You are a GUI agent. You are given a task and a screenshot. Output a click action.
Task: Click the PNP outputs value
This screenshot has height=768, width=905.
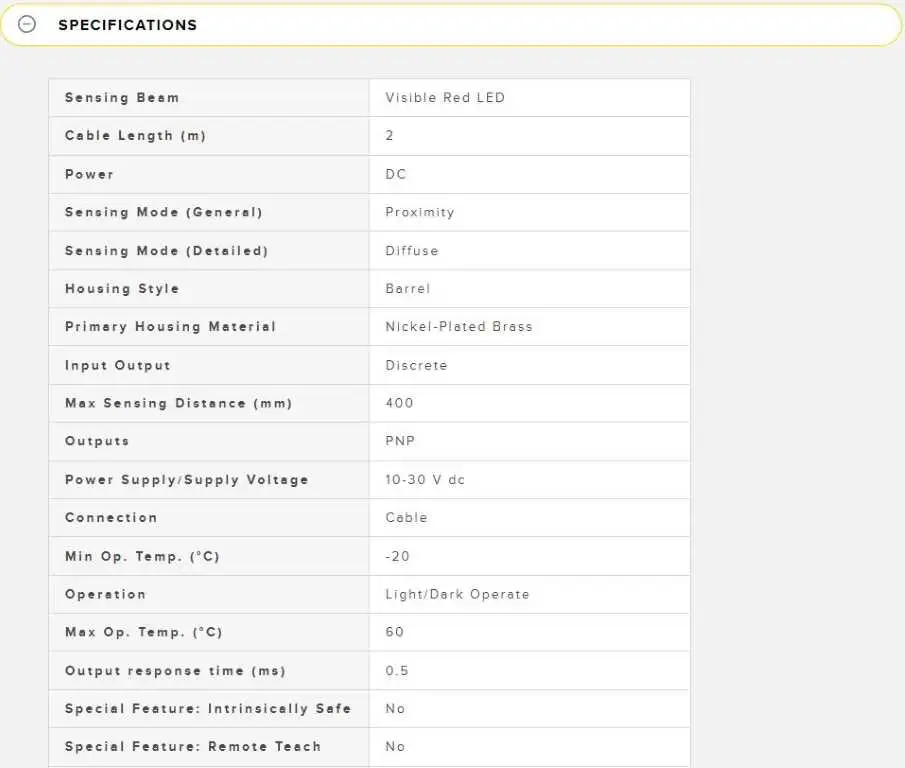tap(400, 441)
